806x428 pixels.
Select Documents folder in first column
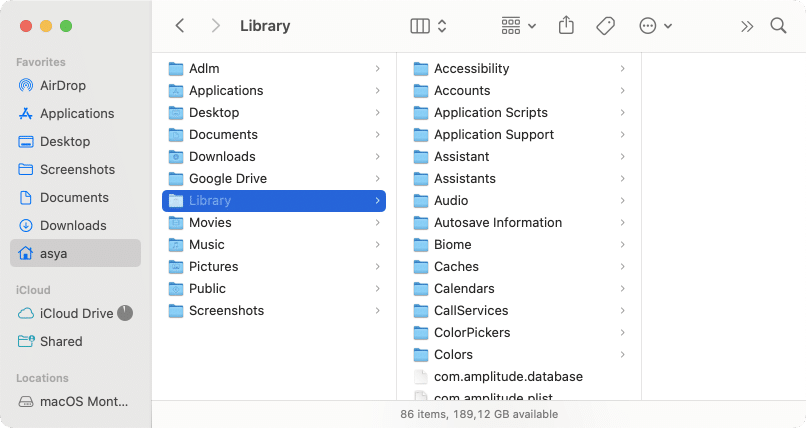coord(274,135)
